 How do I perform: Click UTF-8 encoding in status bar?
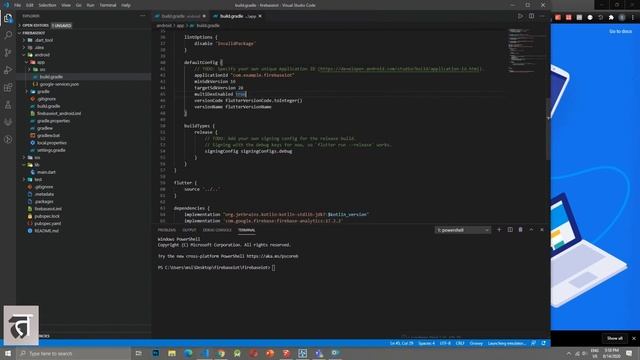coord(445,343)
